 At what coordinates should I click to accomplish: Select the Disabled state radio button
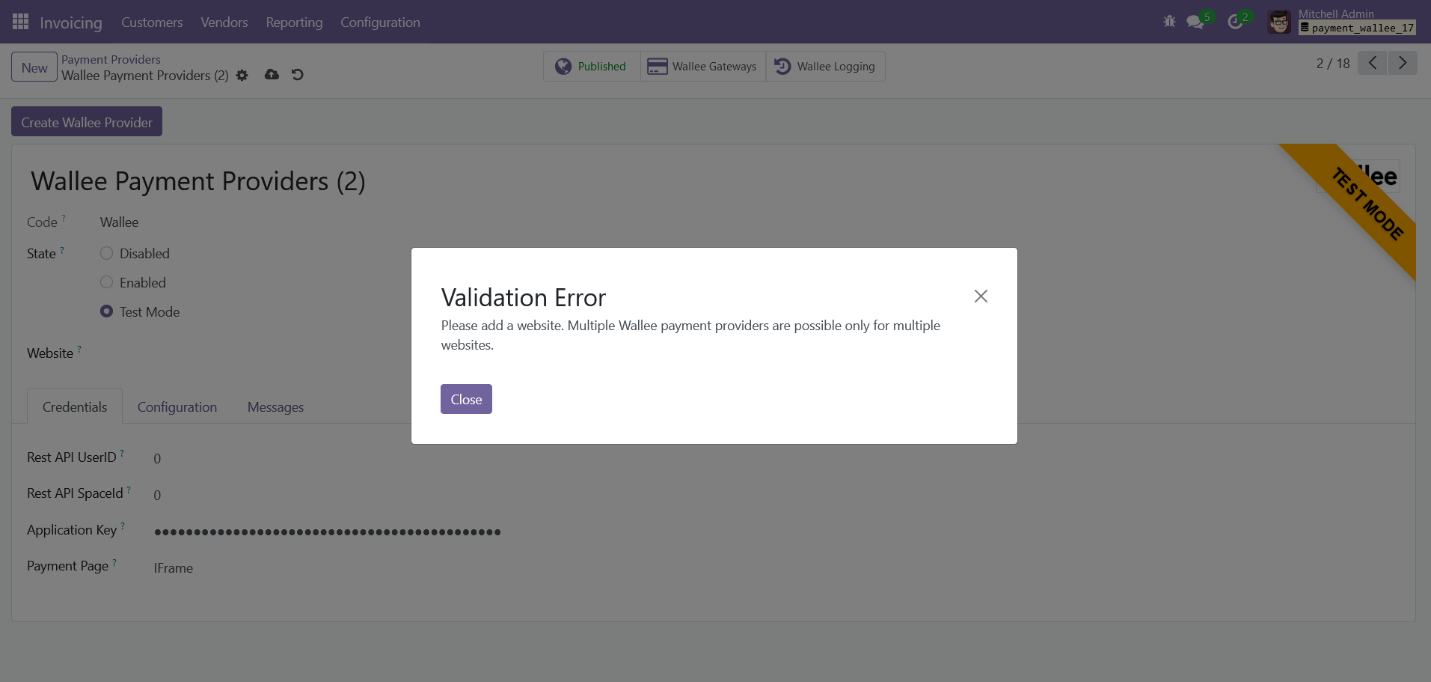click(107, 254)
